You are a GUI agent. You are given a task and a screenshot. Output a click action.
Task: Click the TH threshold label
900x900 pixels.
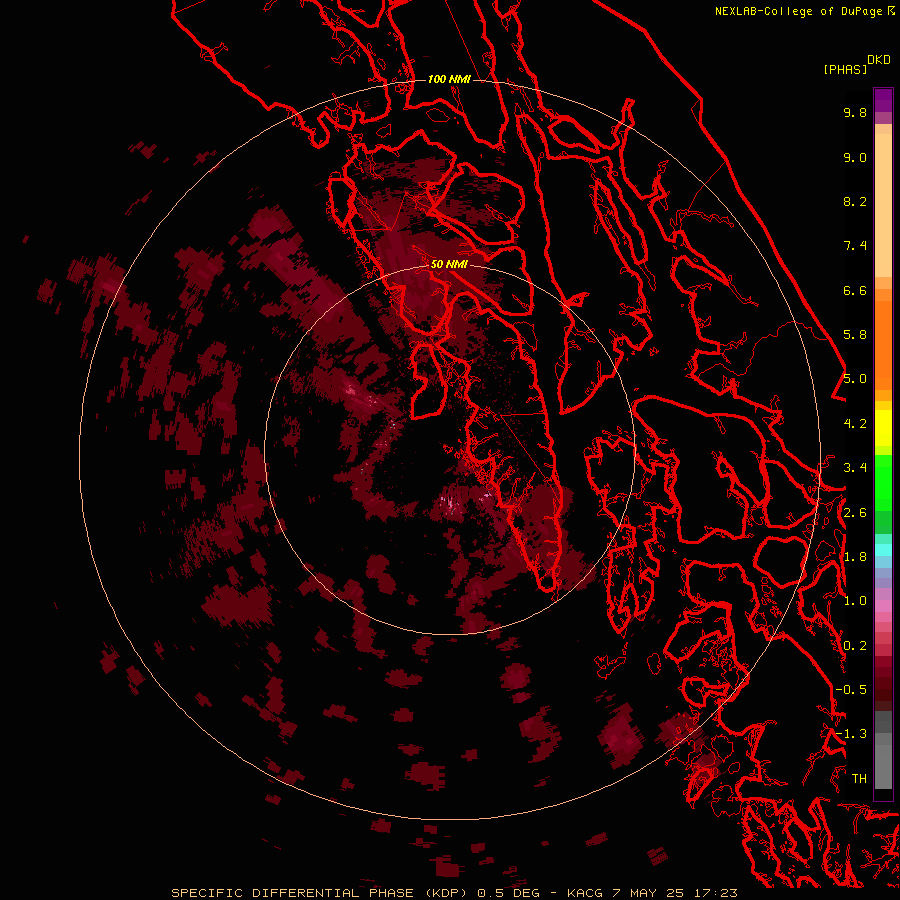click(859, 779)
